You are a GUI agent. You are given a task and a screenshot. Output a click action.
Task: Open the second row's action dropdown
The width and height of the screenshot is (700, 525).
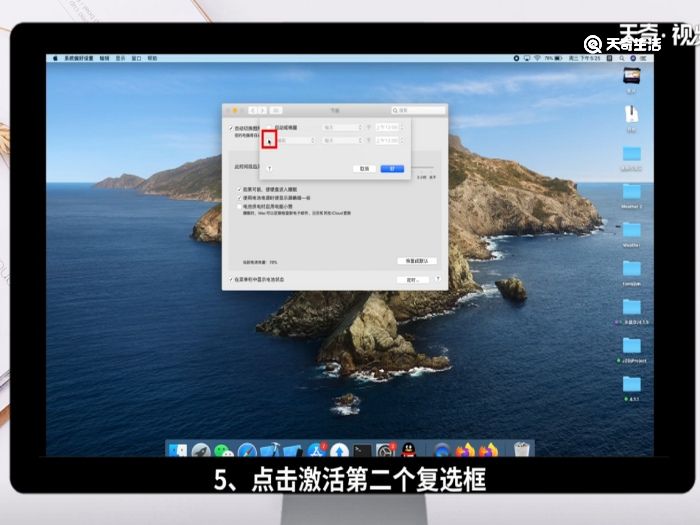click(296, 140)
